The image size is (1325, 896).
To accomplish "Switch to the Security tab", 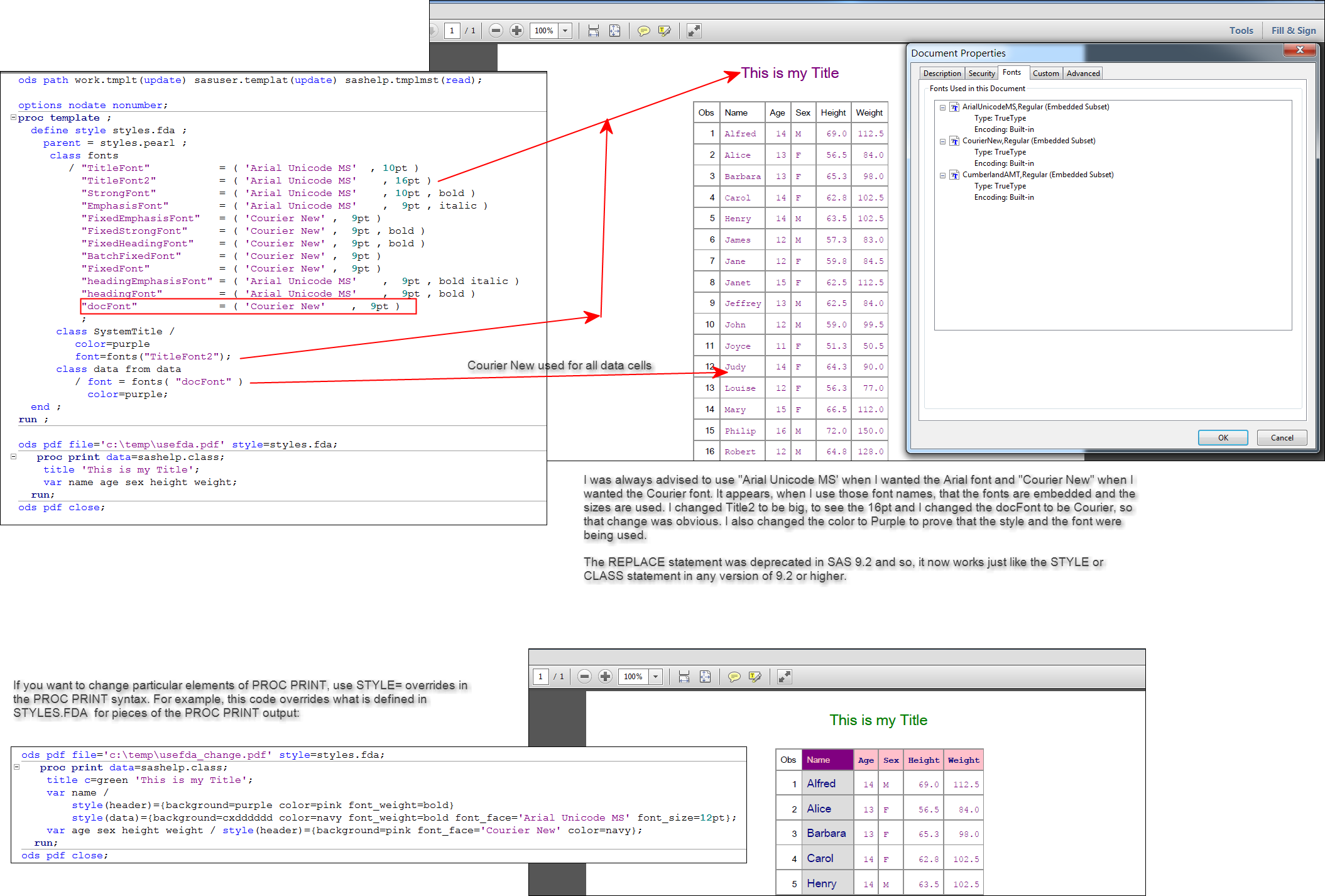I will click(981, 73).
